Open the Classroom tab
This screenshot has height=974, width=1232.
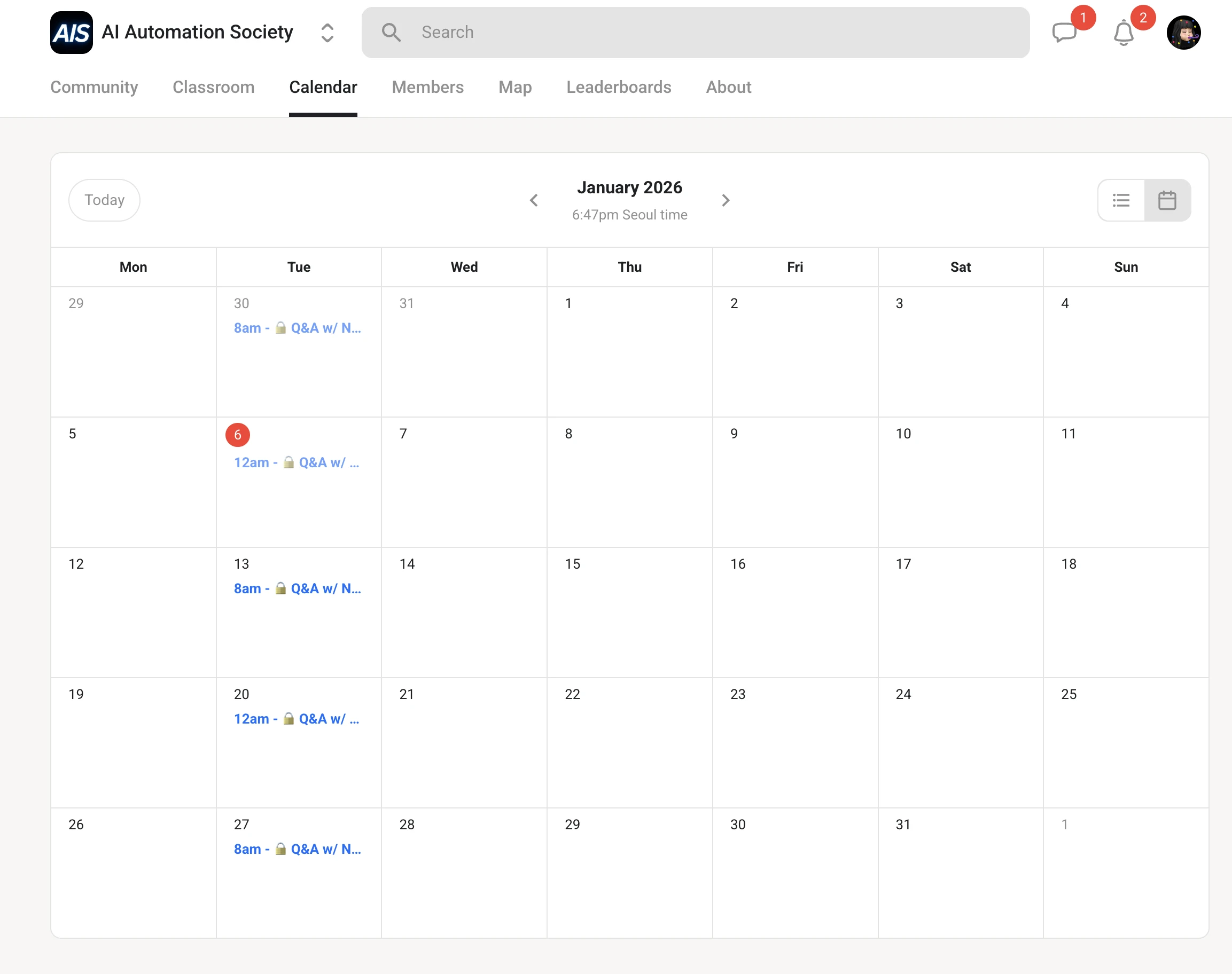[213, 87]
